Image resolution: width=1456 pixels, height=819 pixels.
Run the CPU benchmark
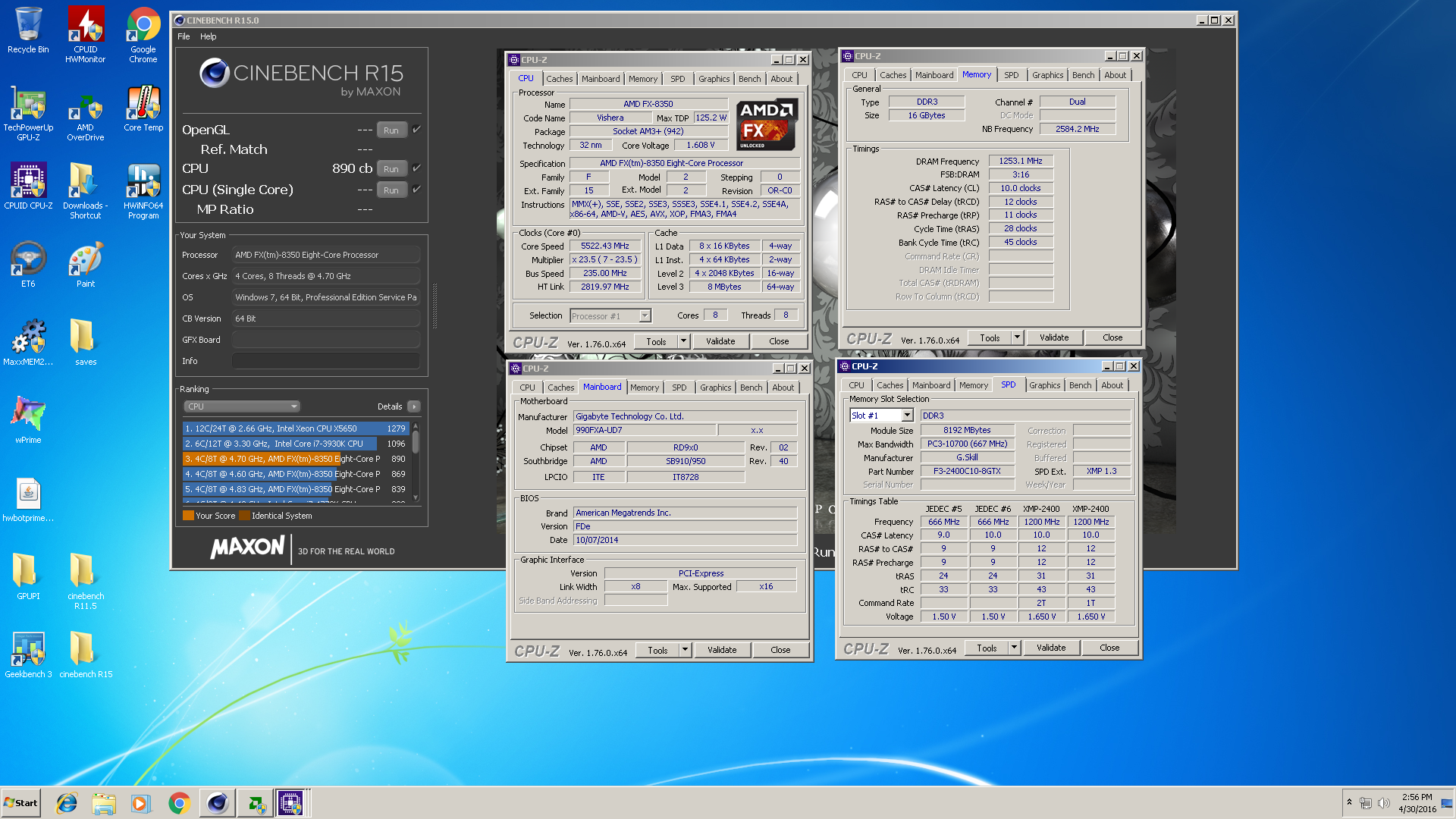[x=391, y=168]
